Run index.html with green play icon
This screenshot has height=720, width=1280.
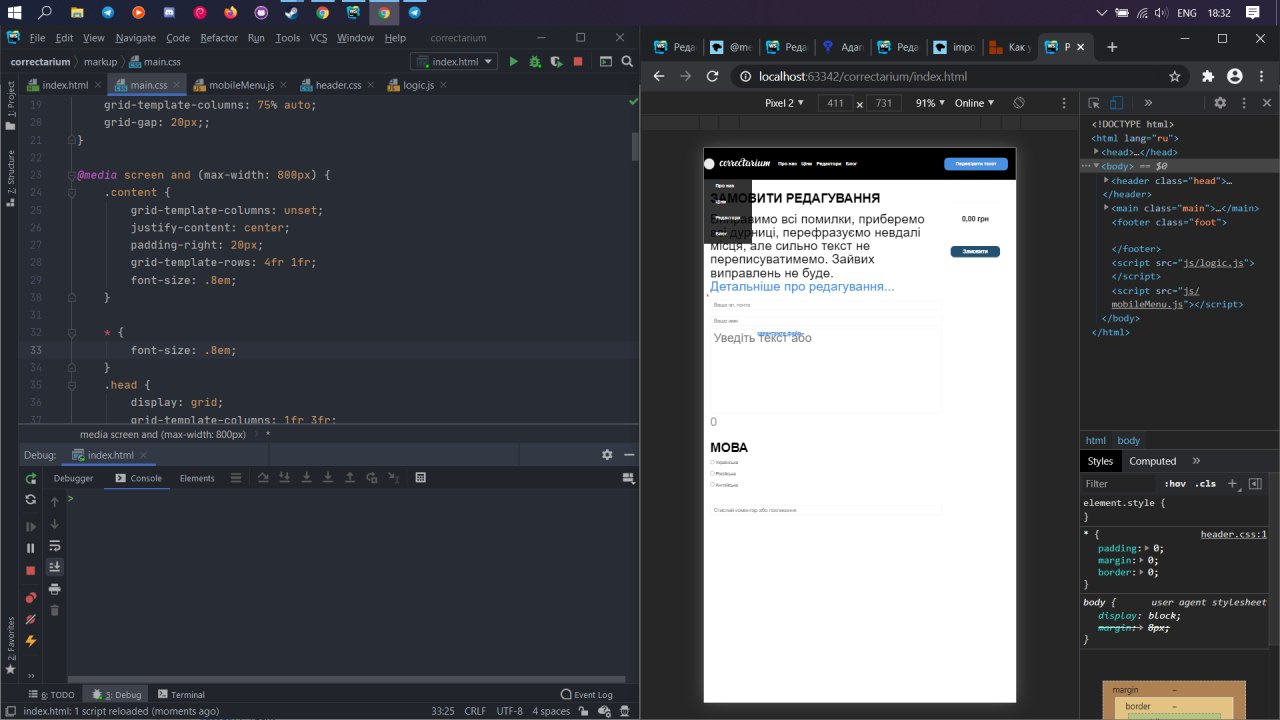(513, 62)
